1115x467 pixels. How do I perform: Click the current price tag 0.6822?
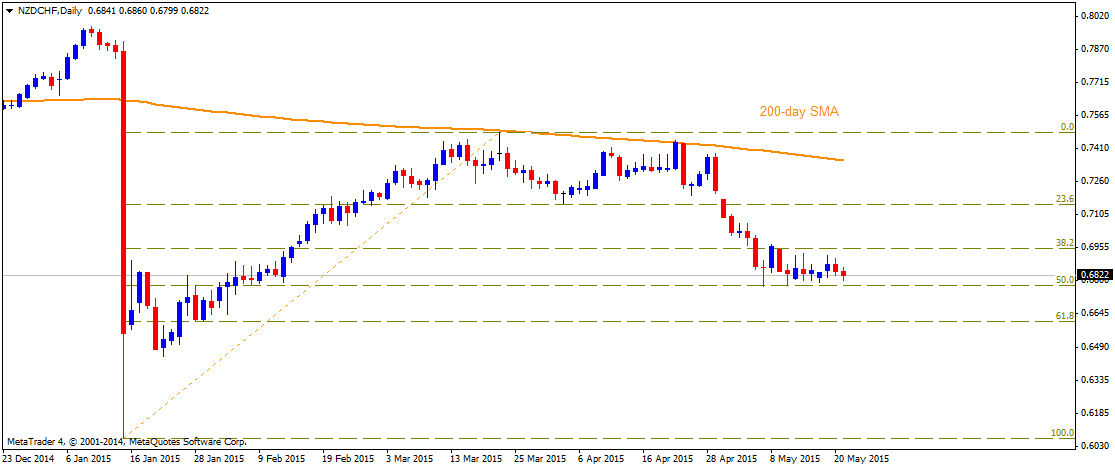[1096, 274]
